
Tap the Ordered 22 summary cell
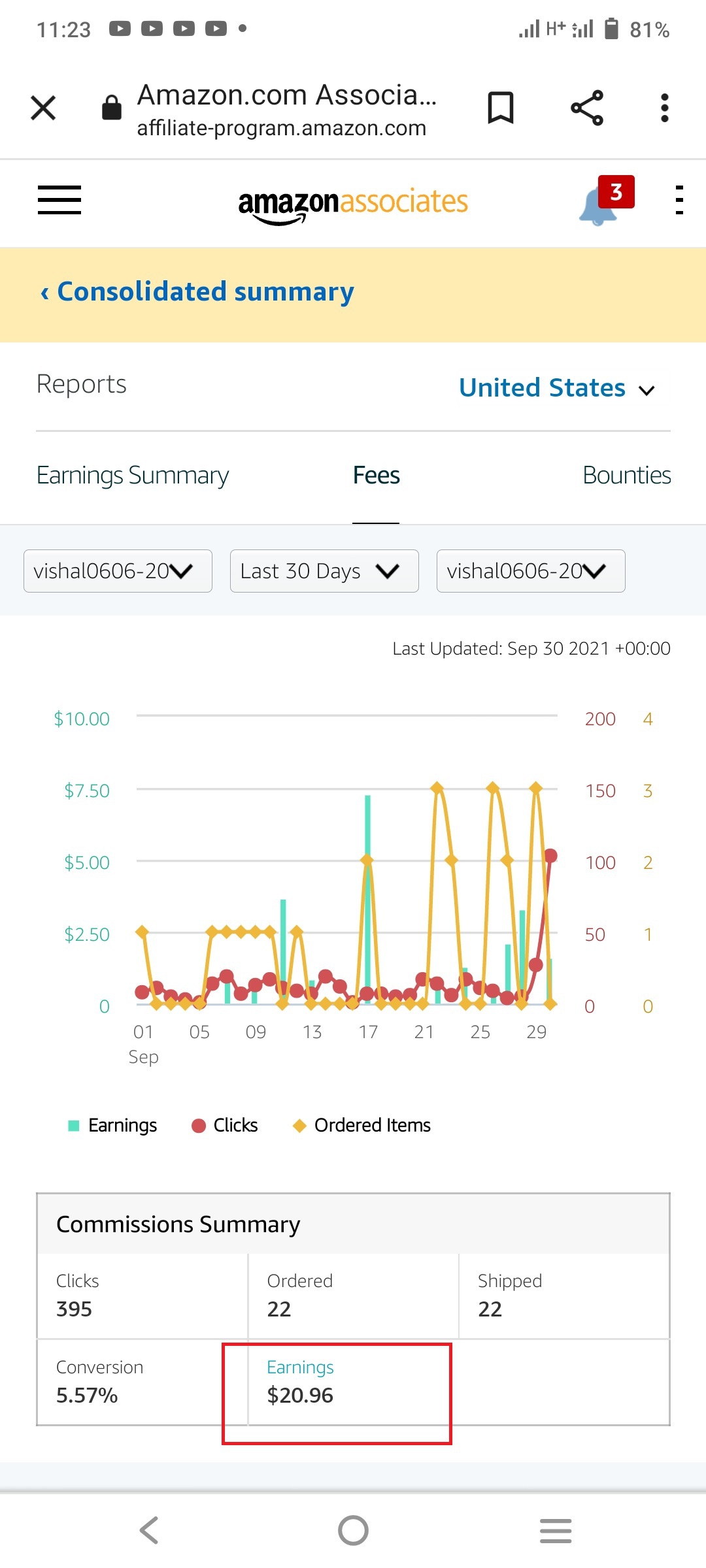click(353, 1296)
